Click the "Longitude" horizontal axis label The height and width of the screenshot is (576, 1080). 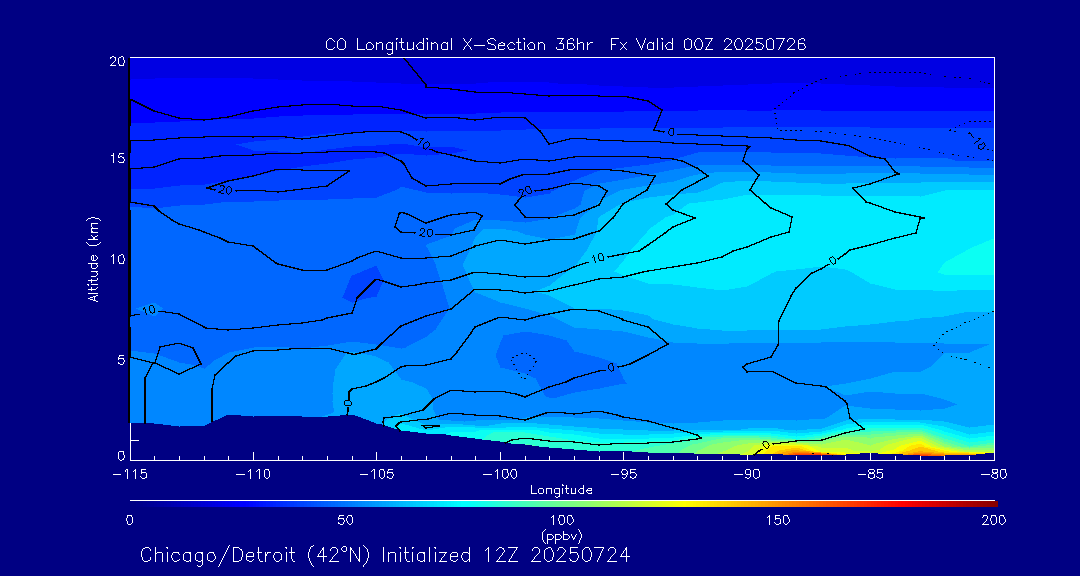(561, 491)
